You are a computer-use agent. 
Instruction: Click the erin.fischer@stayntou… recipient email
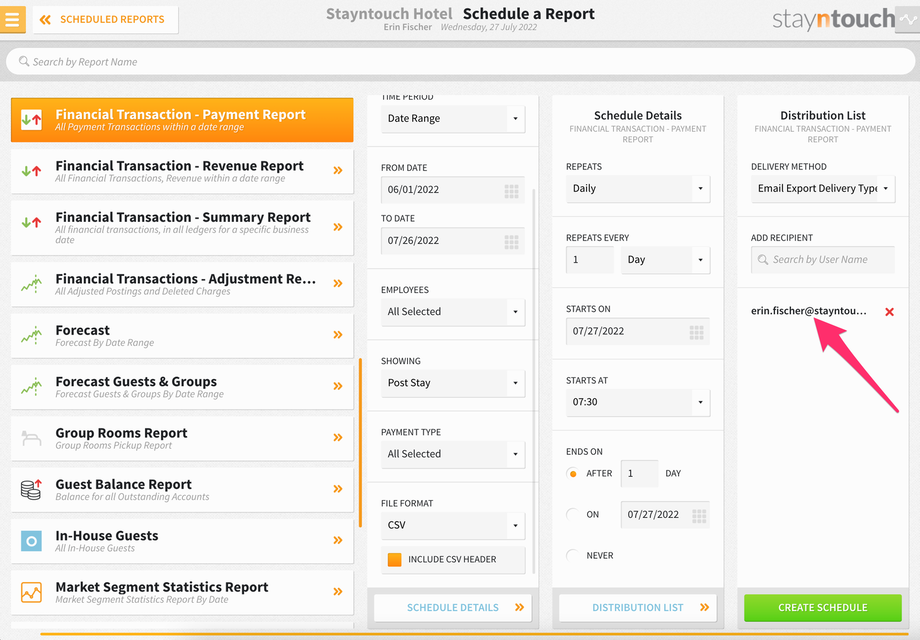(x=809, y=311)
